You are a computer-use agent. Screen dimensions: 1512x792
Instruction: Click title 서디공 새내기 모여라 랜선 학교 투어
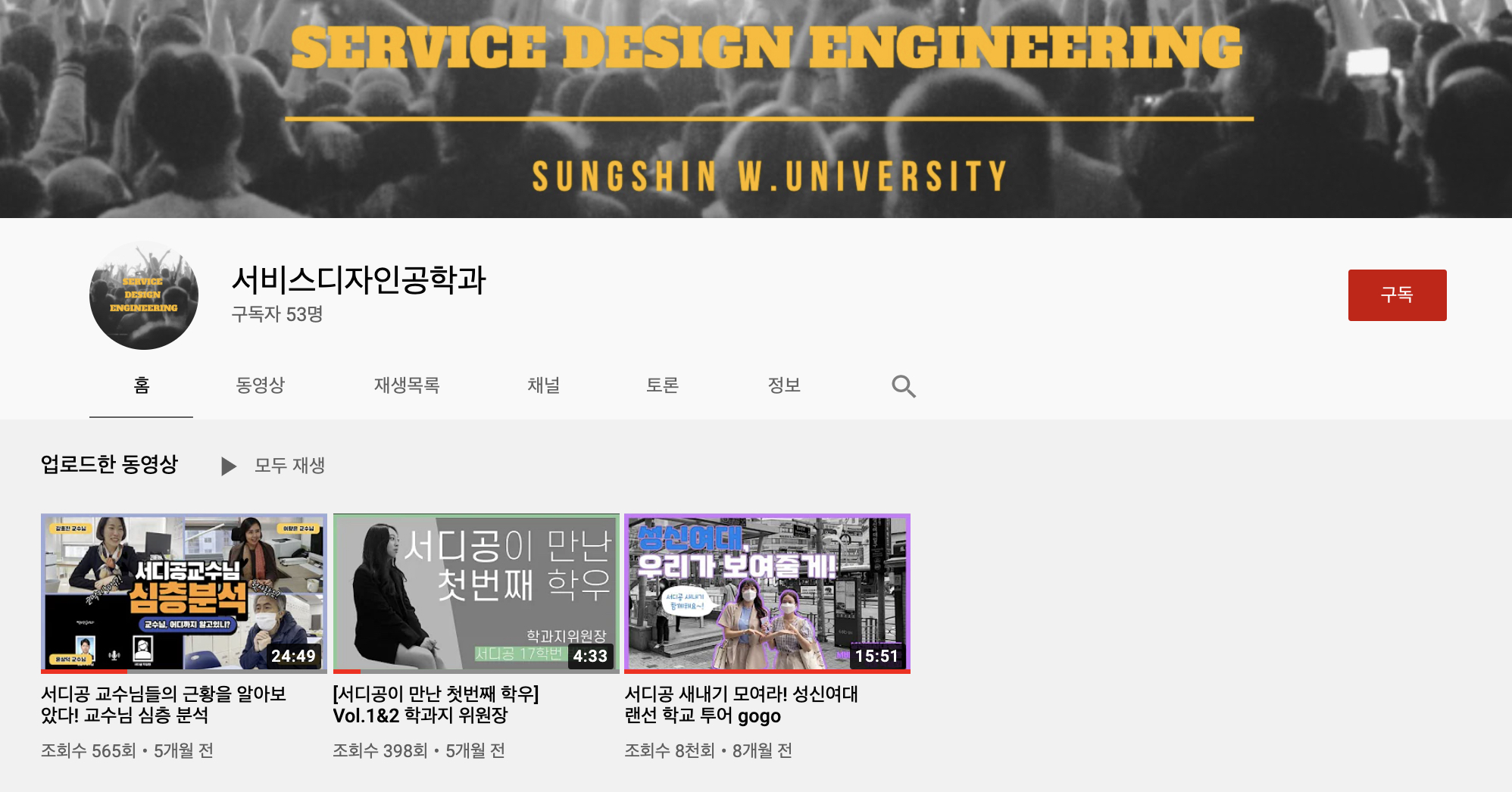tap(742, 704)
